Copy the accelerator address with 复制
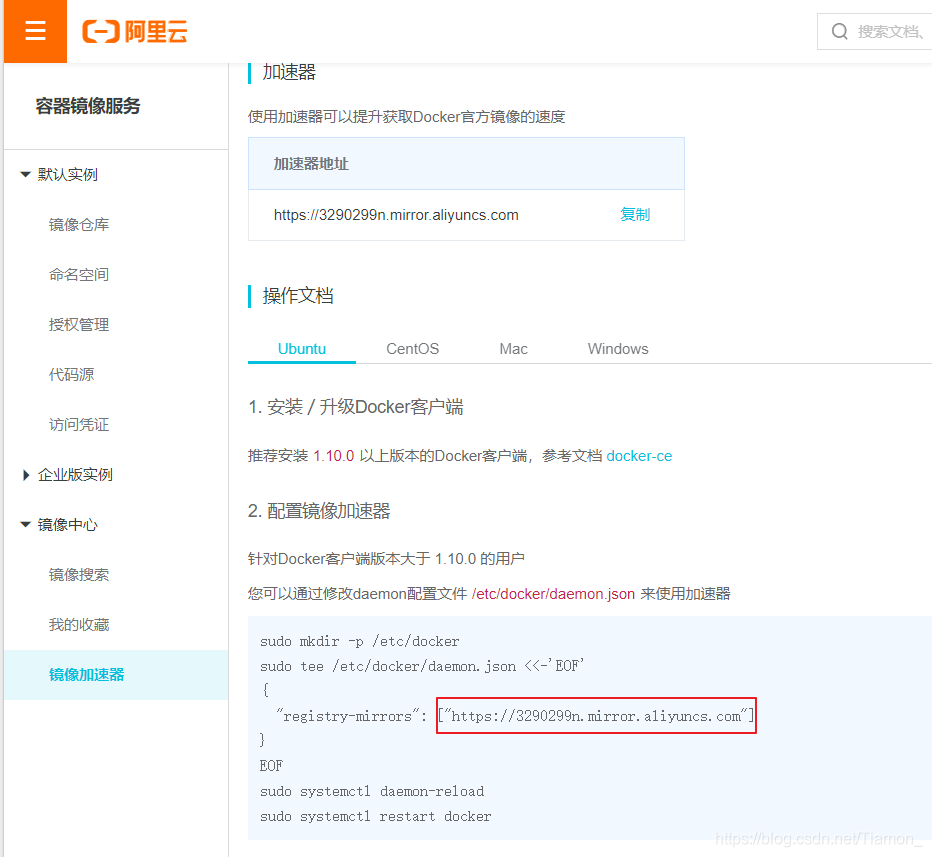The width and height of the screenshot is (932, 857). click(635, 215)
